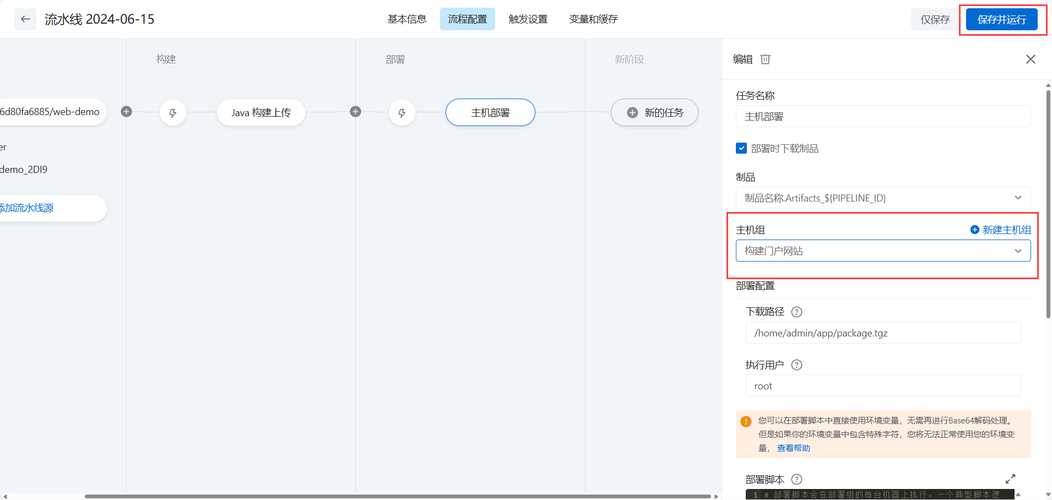Click the 构建 stage header
This screenshot has height=500, width=1052.
tap(166, 59)
